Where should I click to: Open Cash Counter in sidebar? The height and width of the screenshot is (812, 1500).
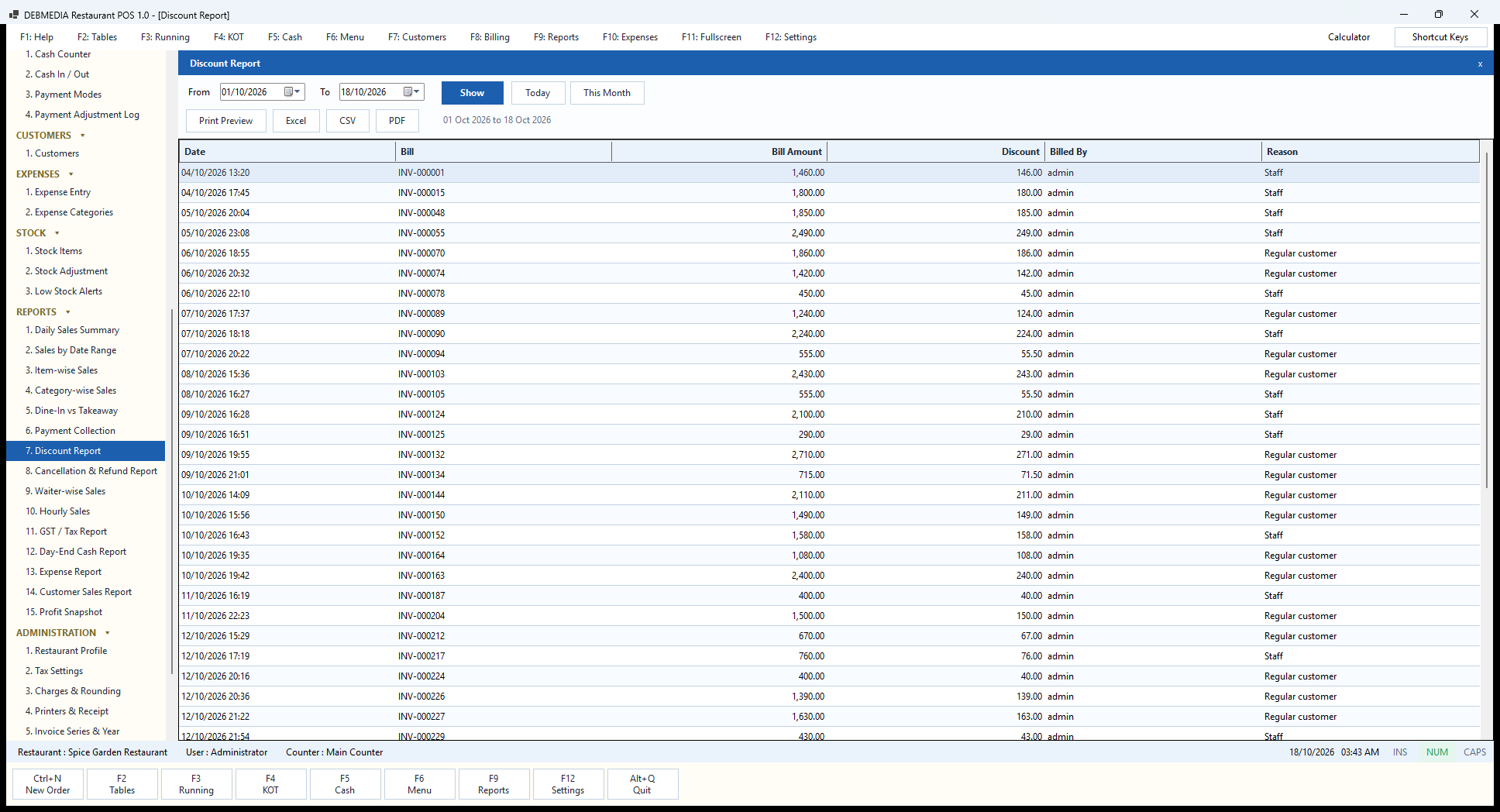[58, 54]
